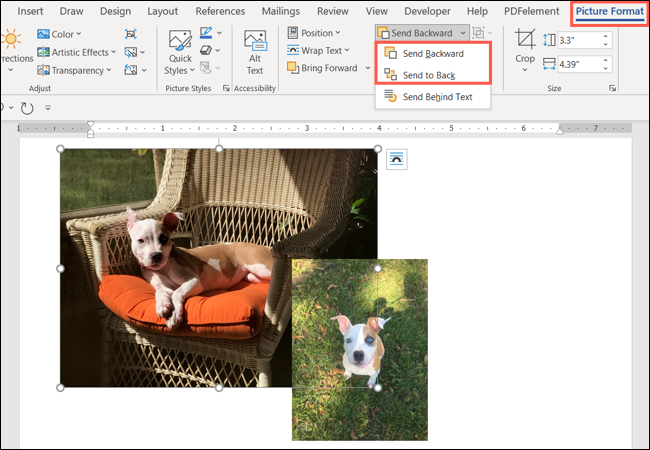
Task: Open the Artistic Effects dropdown
Action: (x=77, y=52)
